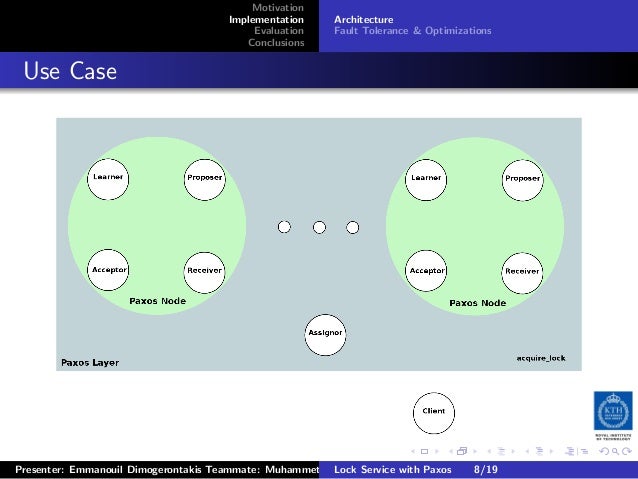This screenshot has width=638, height=479.
Task: Click the next frame arrow
Action: click(x=474, y=451)
